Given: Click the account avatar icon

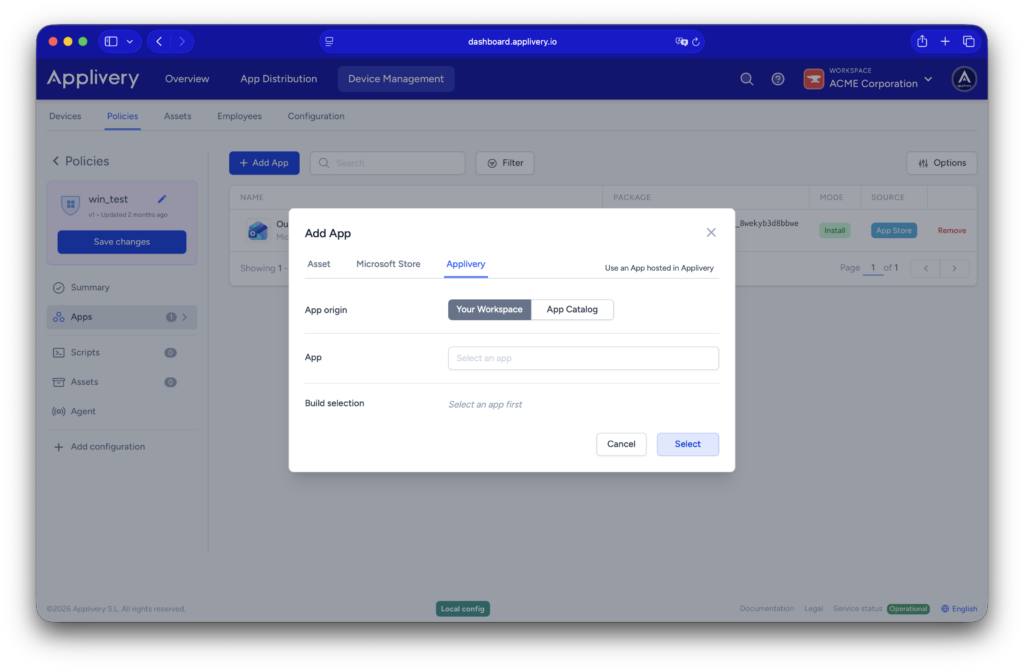Looking at the screenshot, I should click(x=963, y=79).
